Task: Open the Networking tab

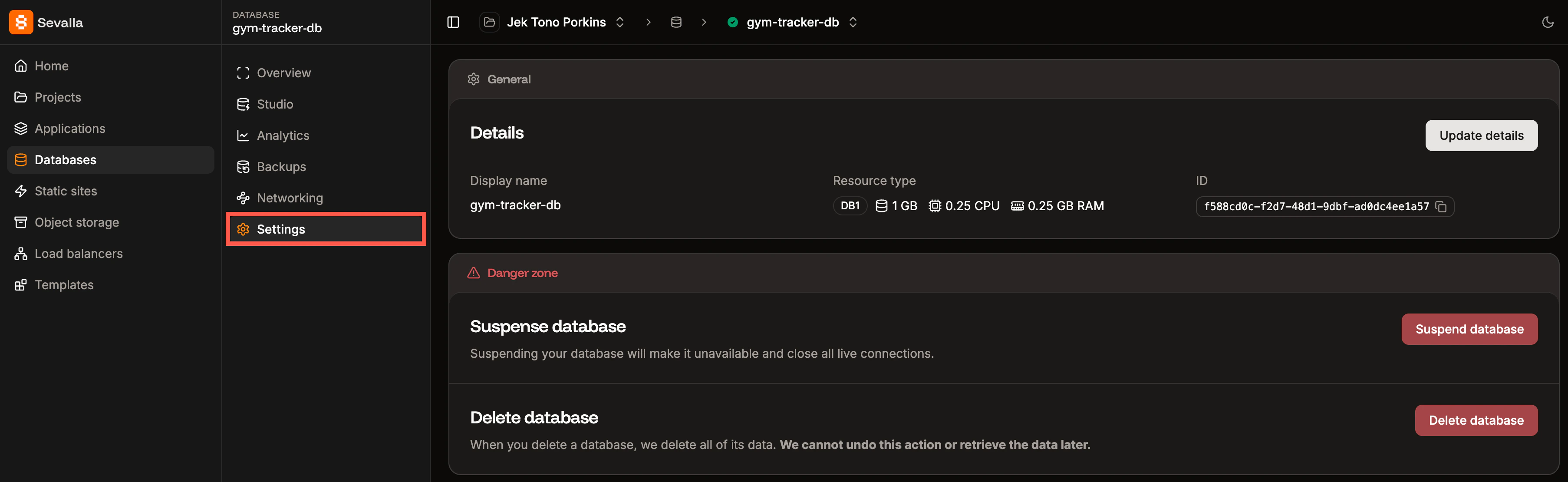Action: pos(326,198)
